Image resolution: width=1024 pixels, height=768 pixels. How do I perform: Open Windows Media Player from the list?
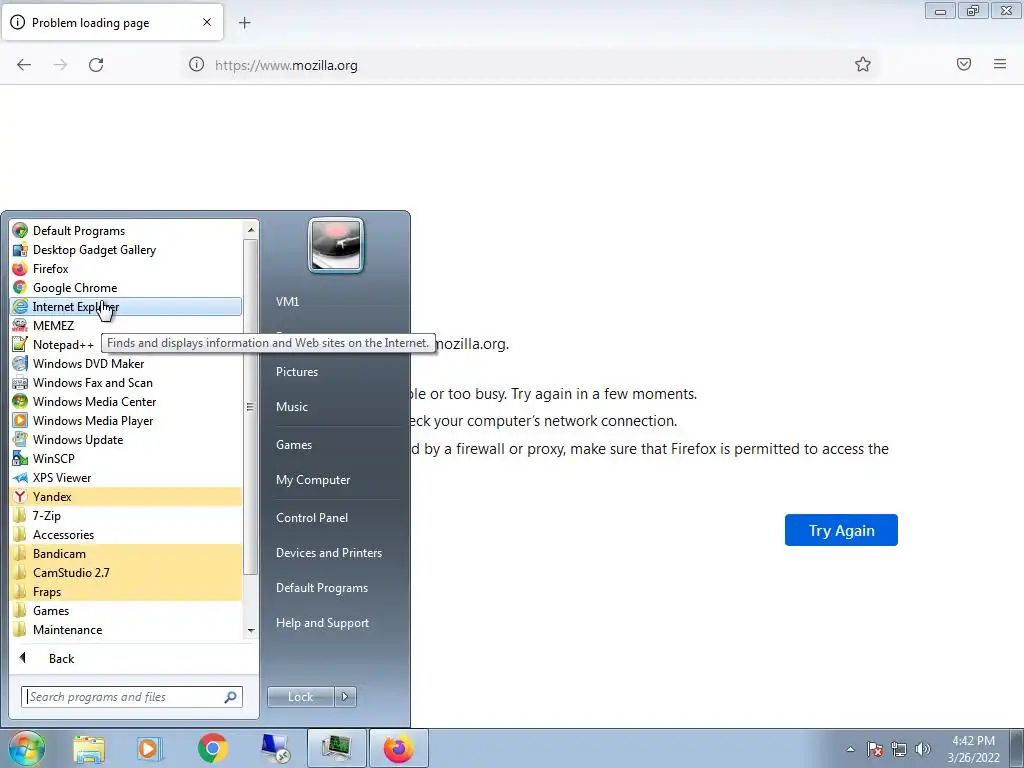coord(126,421)
